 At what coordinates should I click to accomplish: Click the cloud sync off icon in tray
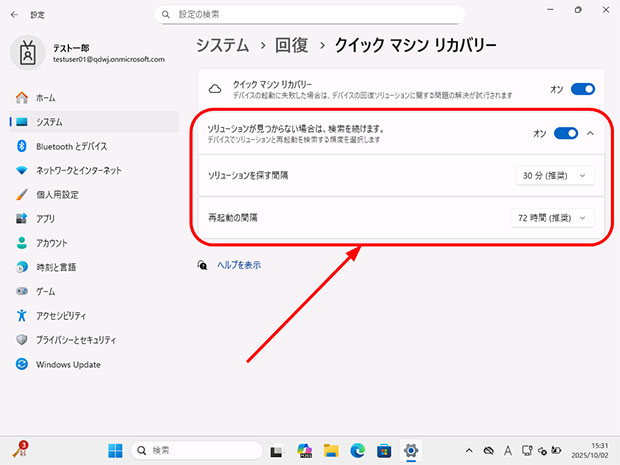point(489,450)
